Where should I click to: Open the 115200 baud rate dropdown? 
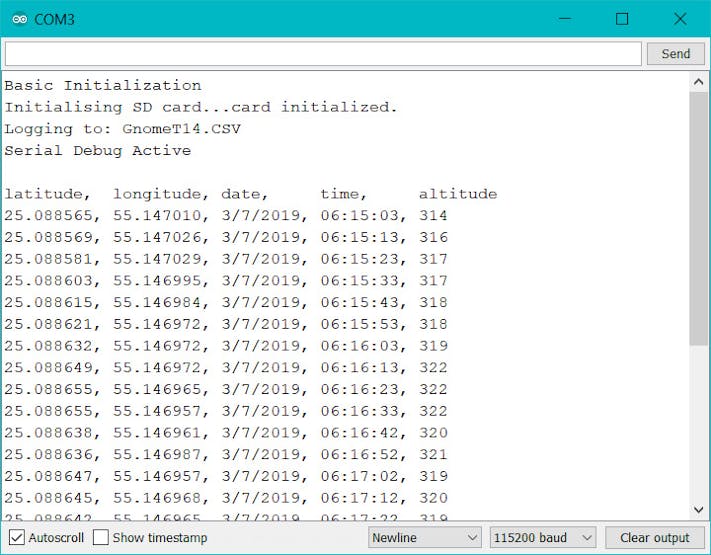pyautogui.click(x=543, y=538)
